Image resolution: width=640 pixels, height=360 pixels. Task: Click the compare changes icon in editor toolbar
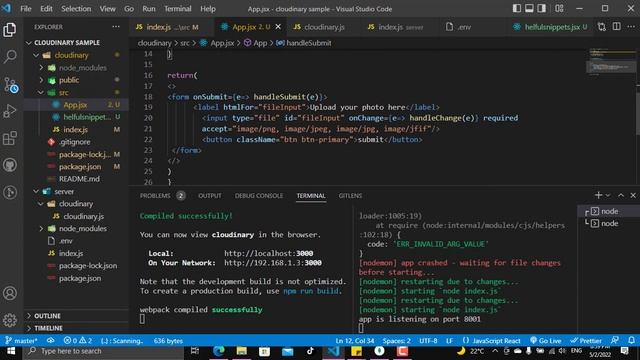point(602,27)
